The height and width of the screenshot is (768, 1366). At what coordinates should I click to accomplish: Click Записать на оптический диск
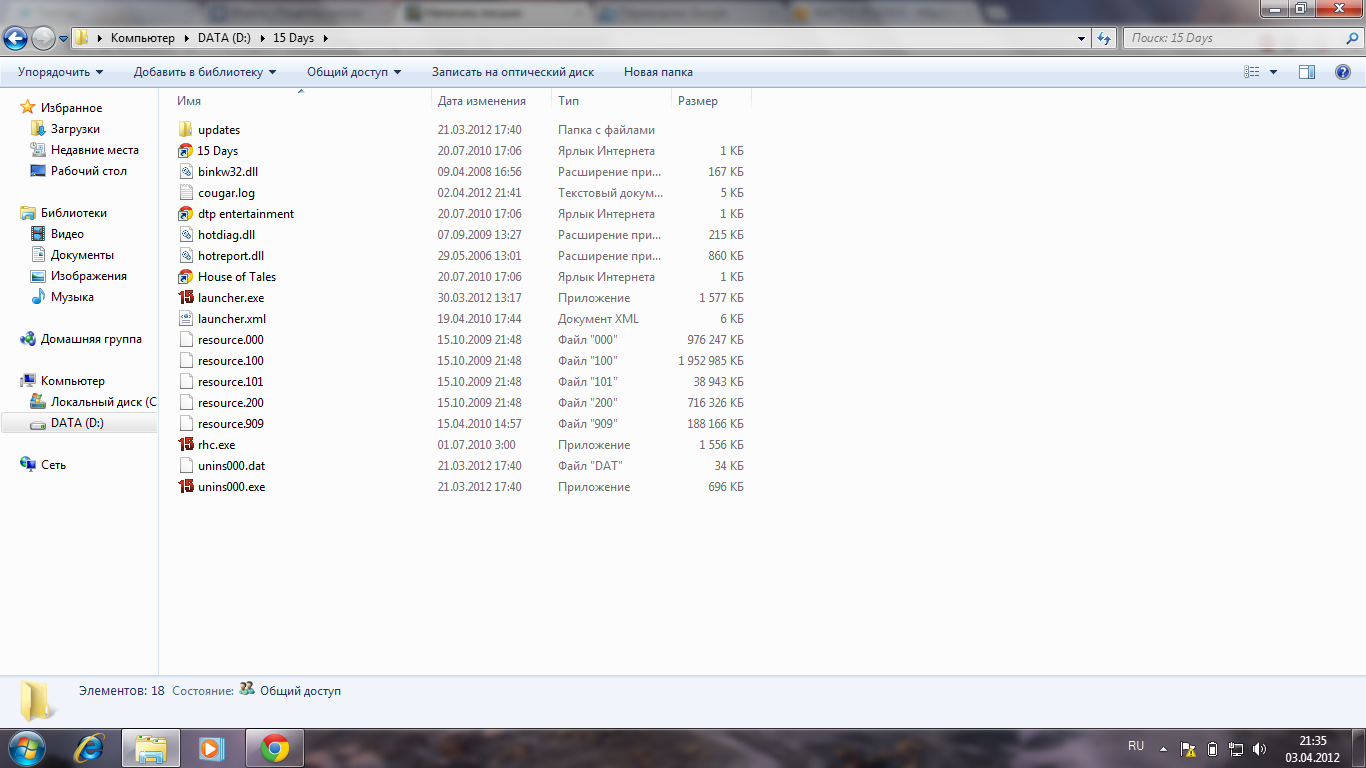(513, 72)
